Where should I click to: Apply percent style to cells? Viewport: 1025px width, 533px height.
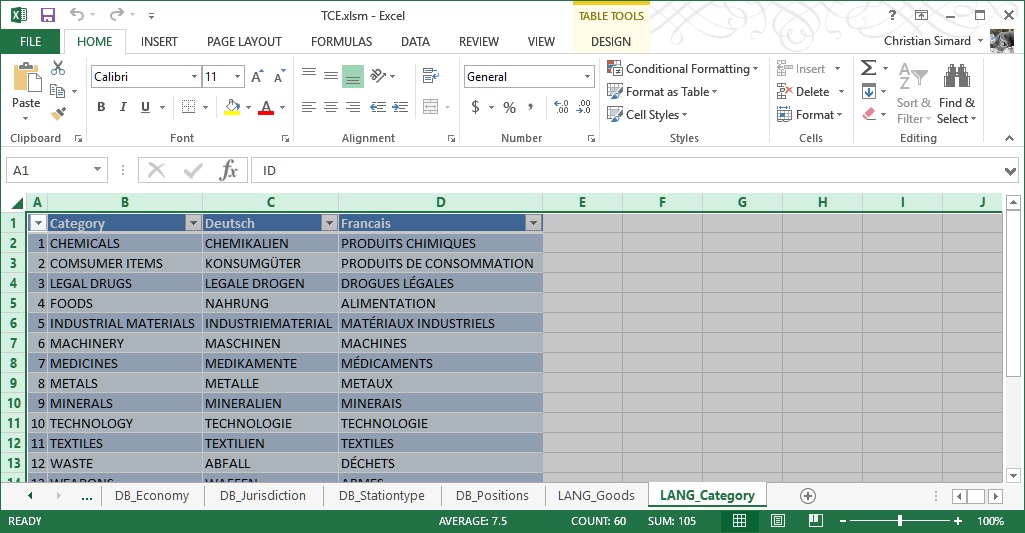509,107
